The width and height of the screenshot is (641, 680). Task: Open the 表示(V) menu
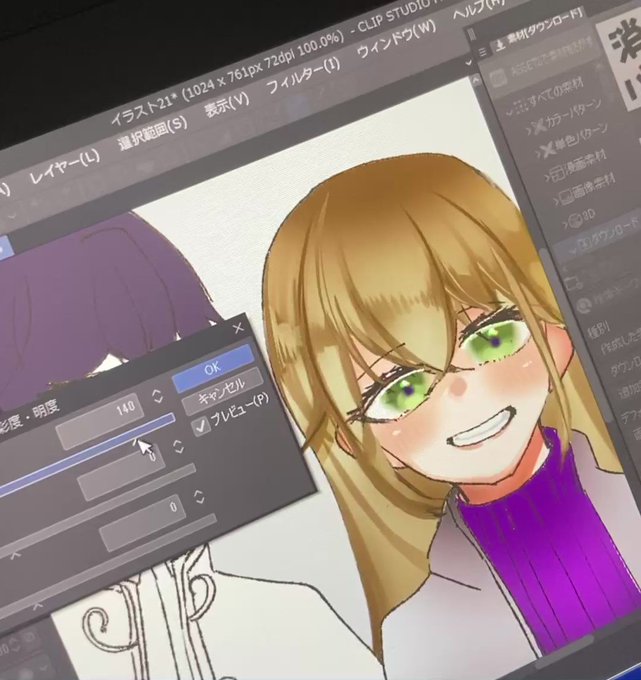[x=227, y=104]
